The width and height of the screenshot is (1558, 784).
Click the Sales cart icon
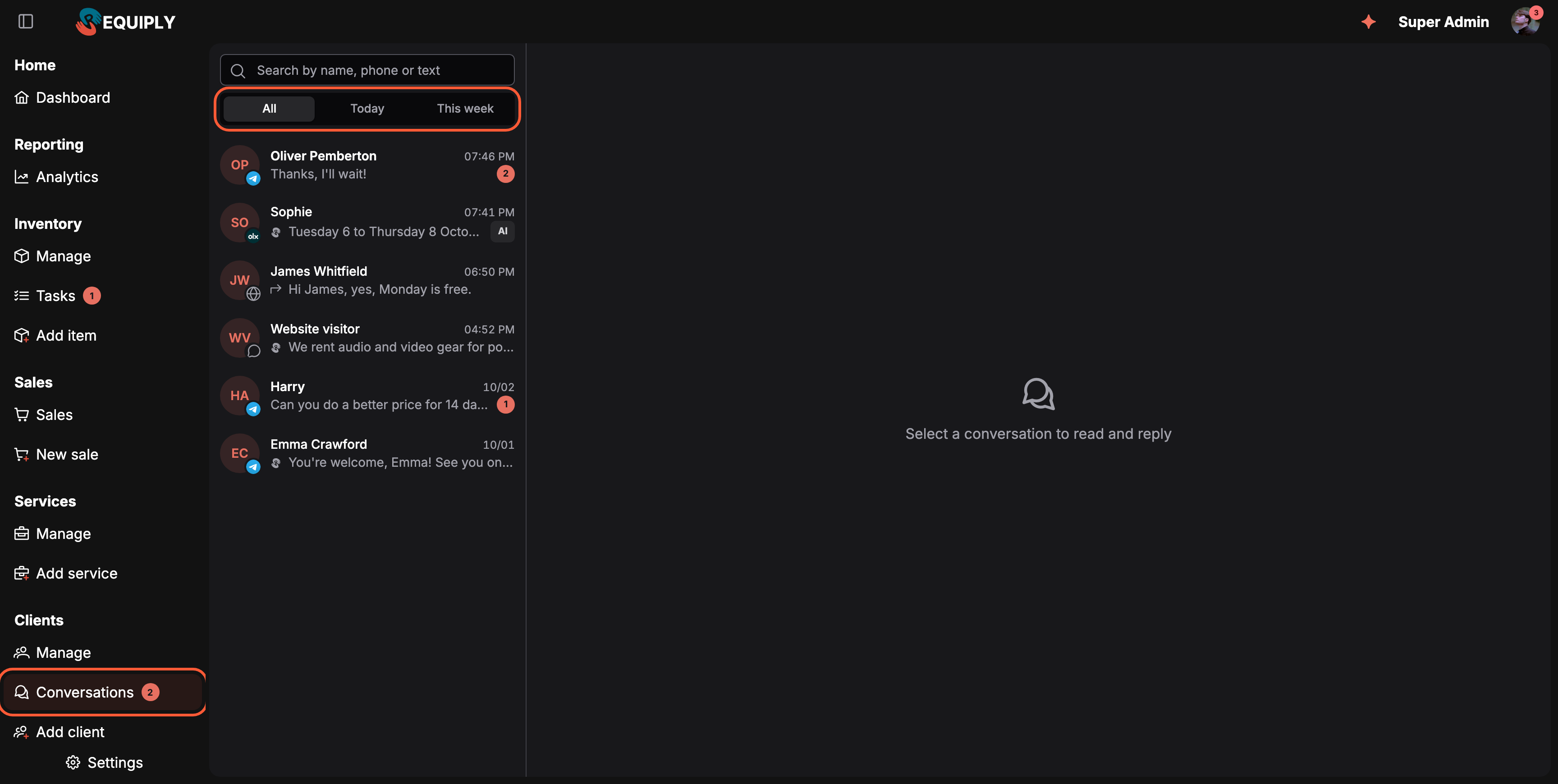coord(22,415)
